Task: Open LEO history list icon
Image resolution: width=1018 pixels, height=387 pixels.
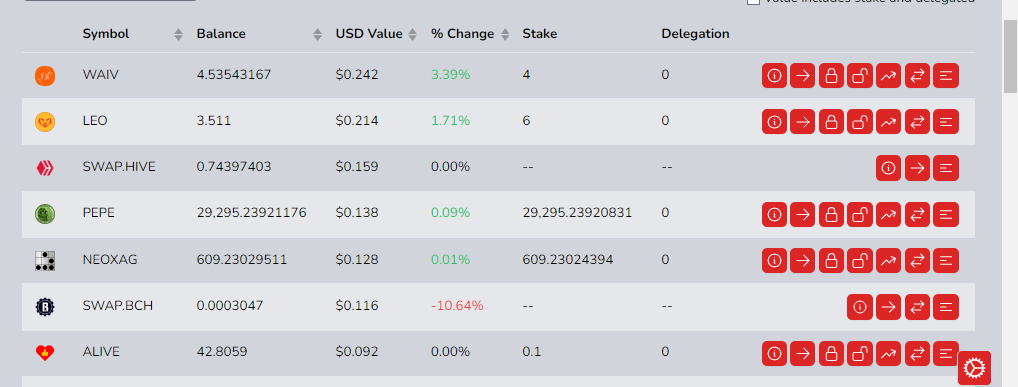Action: pyautogui.click(x=946, y=121)
